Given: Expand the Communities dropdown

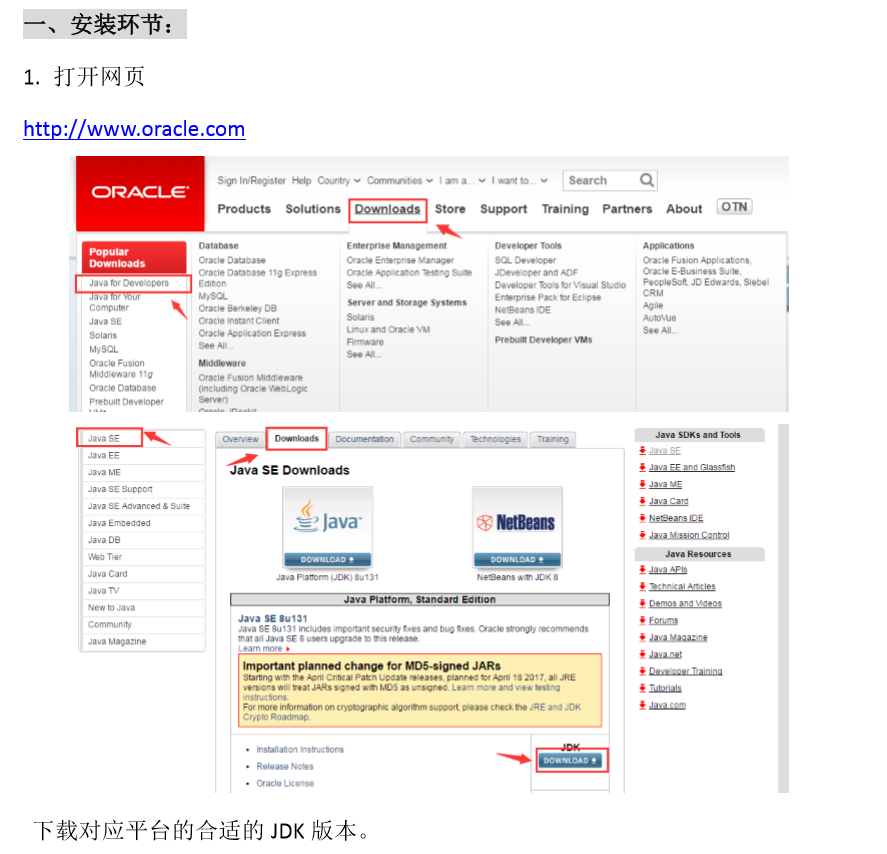Looking at the screenshot, I should tap(399, 180).
